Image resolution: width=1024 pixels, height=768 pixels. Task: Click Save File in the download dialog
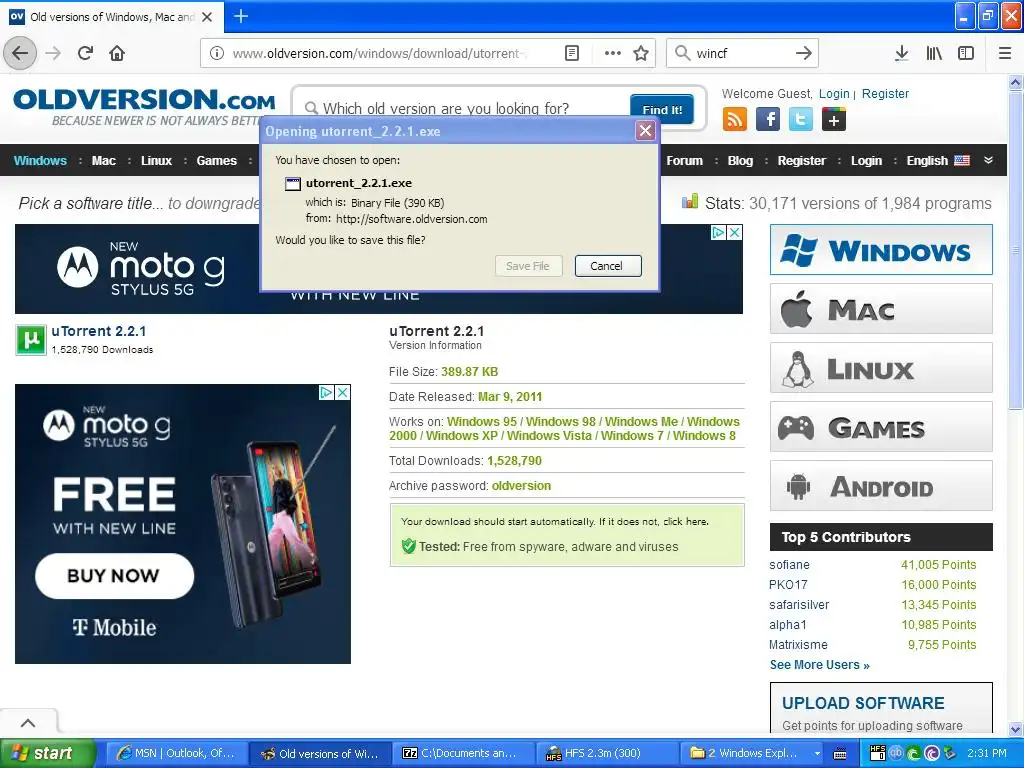[528, 266]
